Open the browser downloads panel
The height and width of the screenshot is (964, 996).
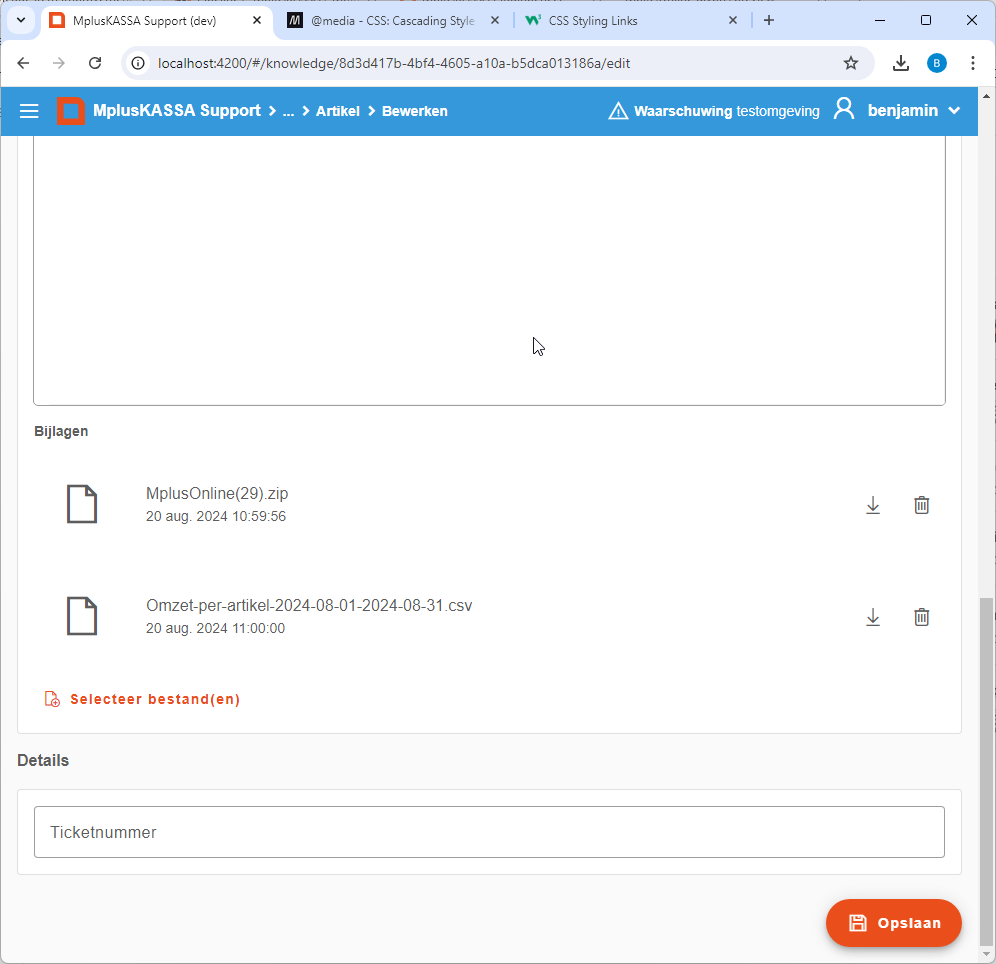pyautogui.click(x=900, y=63)
